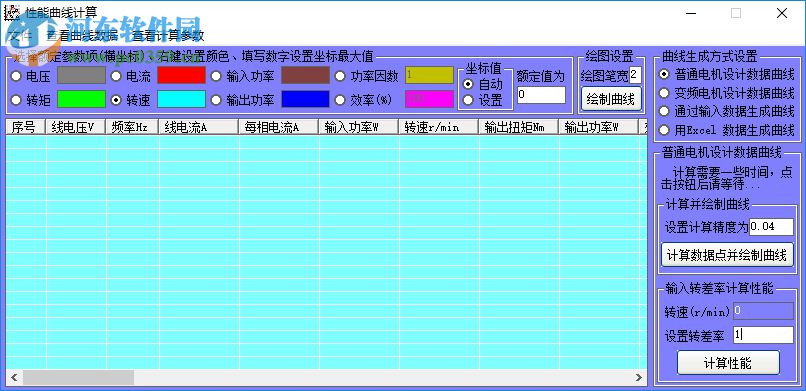This screenshot has width=806, height=391.
Task: Select the 转速 radio button
Action: (116, 100)
